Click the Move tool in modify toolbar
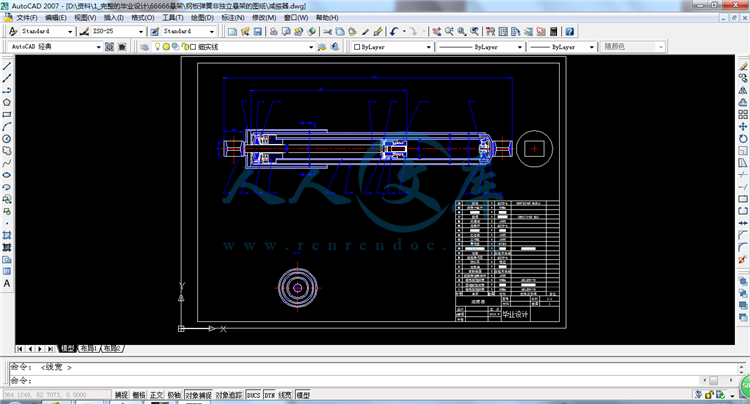Screen dimensions: 750x404 pos(743,127)
